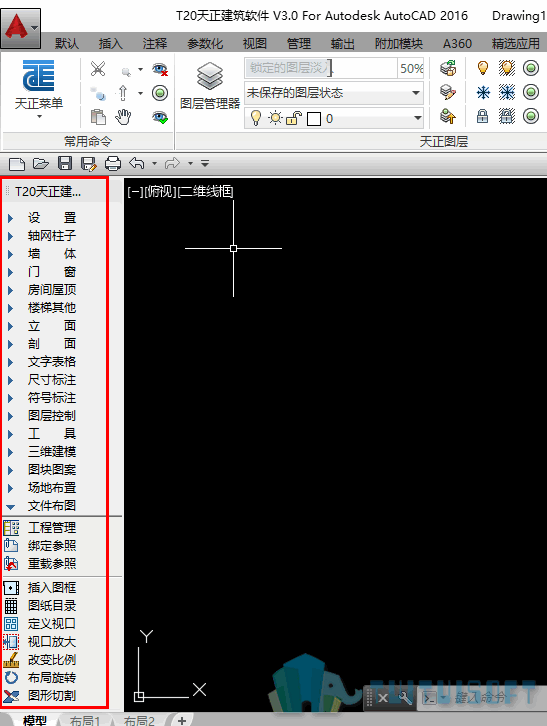This screenshot has height=726, width=547.
Task: Click the 视口放大 icon
Action: point(11,642)
